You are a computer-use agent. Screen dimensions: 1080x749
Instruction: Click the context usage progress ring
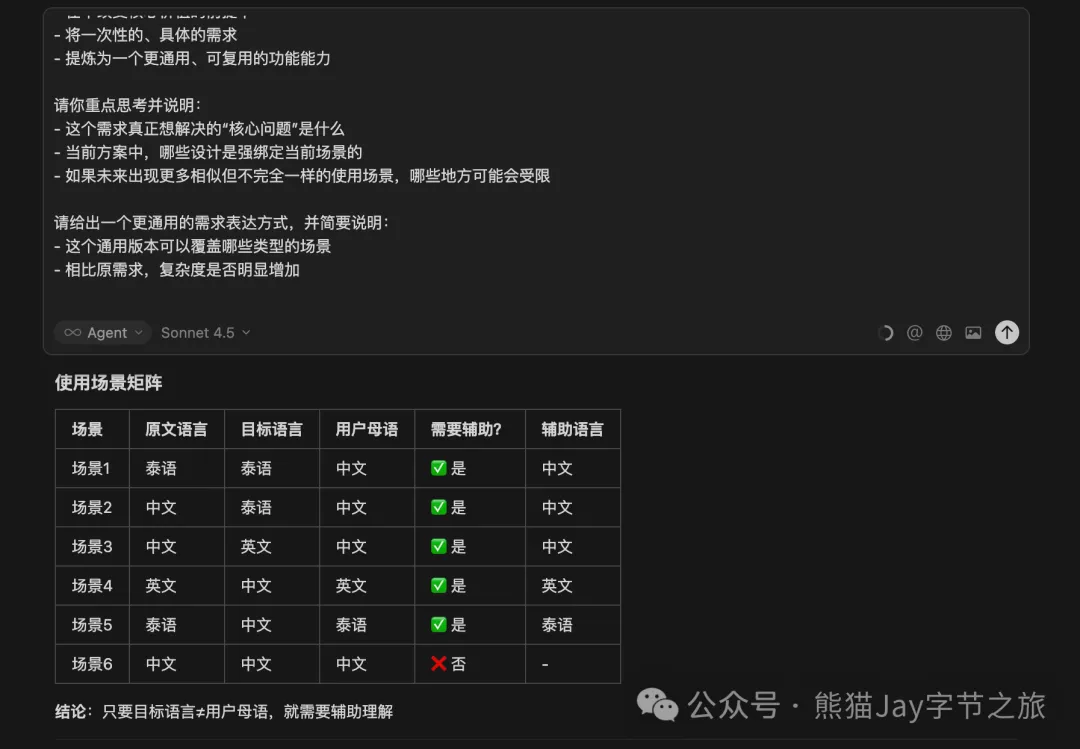pyautogui.click(x=885, y=332)
